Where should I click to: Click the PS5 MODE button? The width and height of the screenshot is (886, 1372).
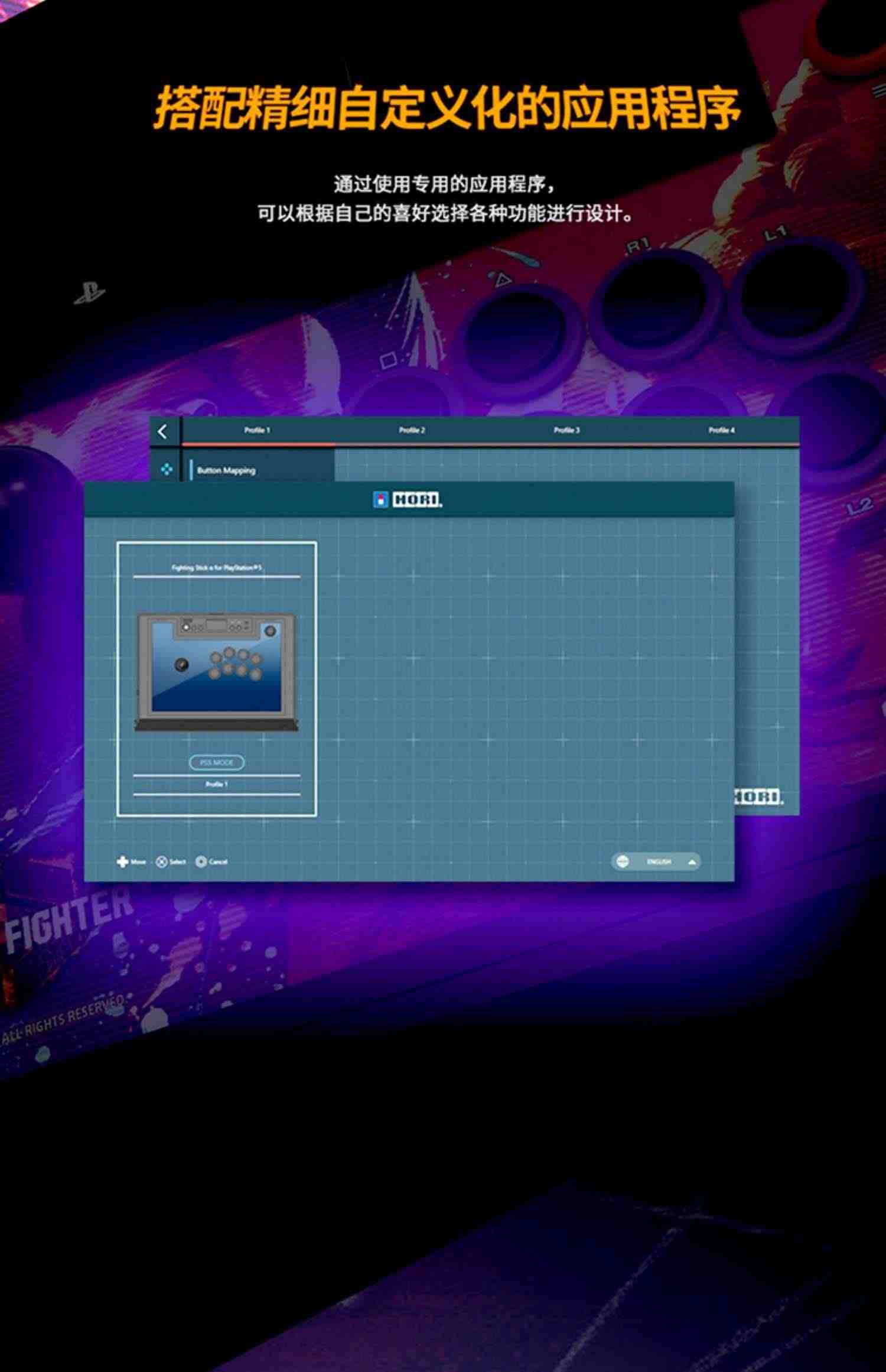[217, 762]
